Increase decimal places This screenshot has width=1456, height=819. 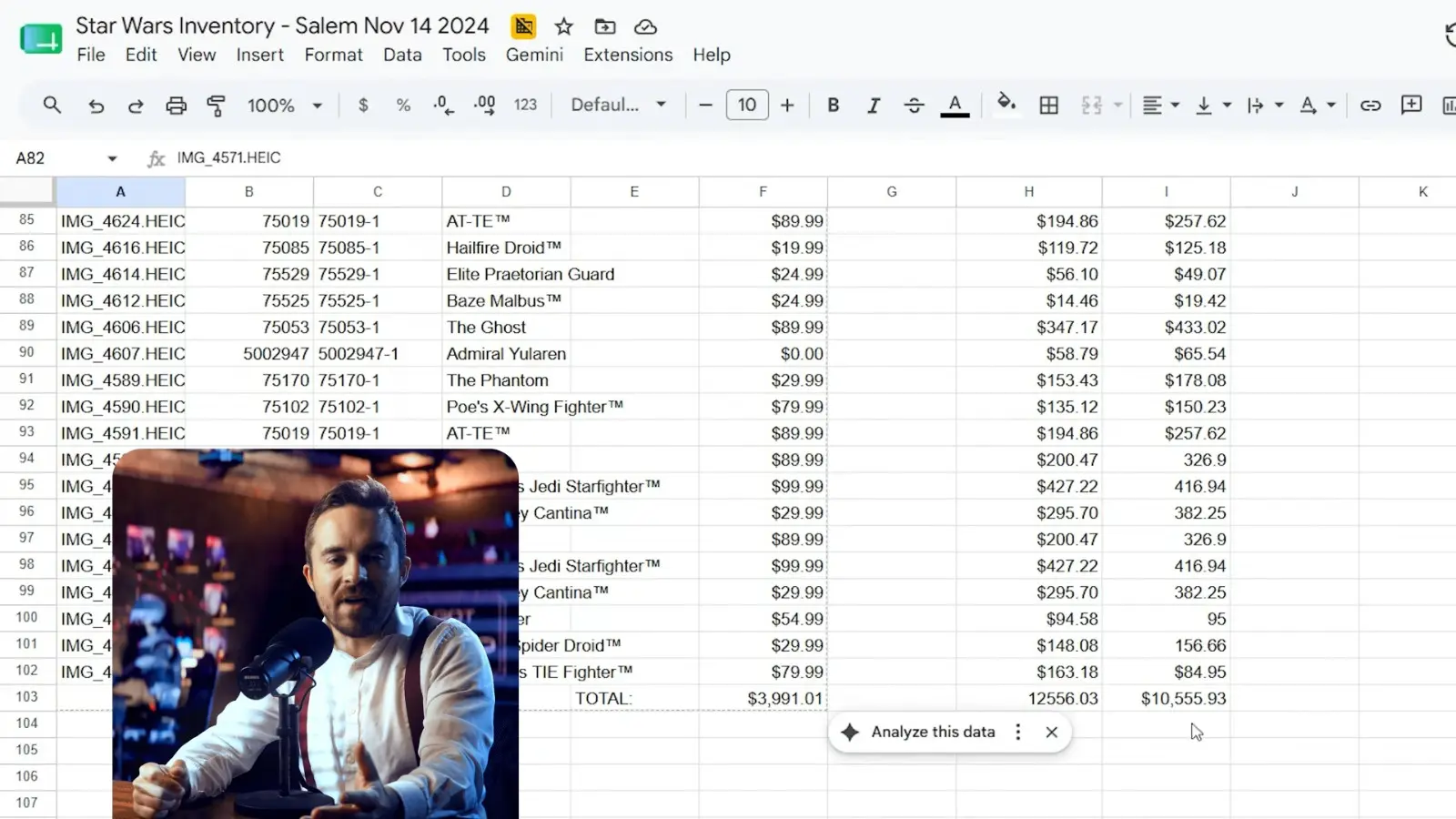pyautogui.click(x=484, y=105)
